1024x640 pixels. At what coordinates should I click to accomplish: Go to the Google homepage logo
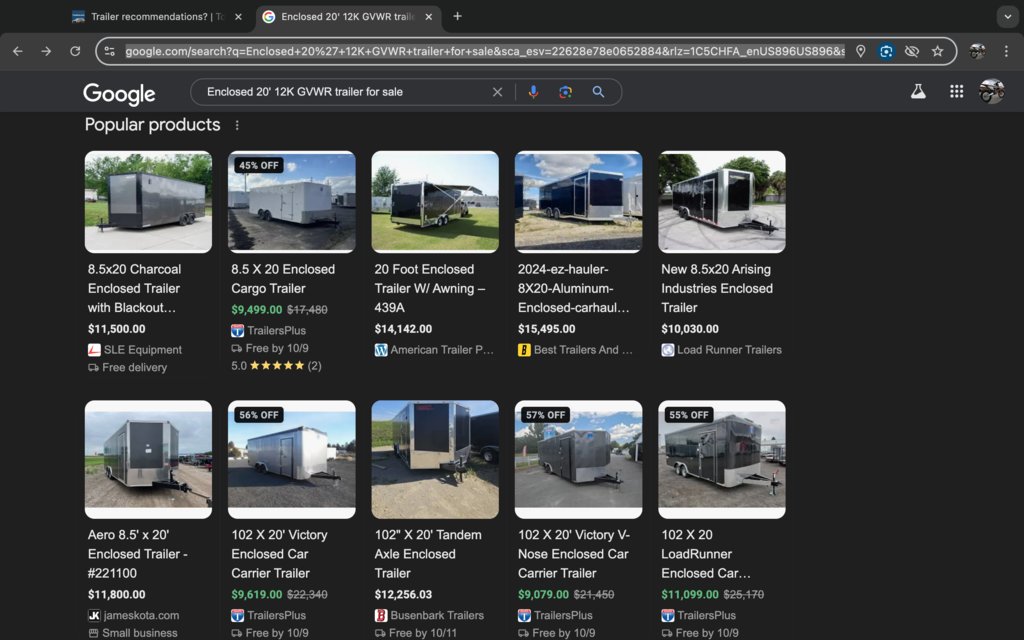(119, 93)
